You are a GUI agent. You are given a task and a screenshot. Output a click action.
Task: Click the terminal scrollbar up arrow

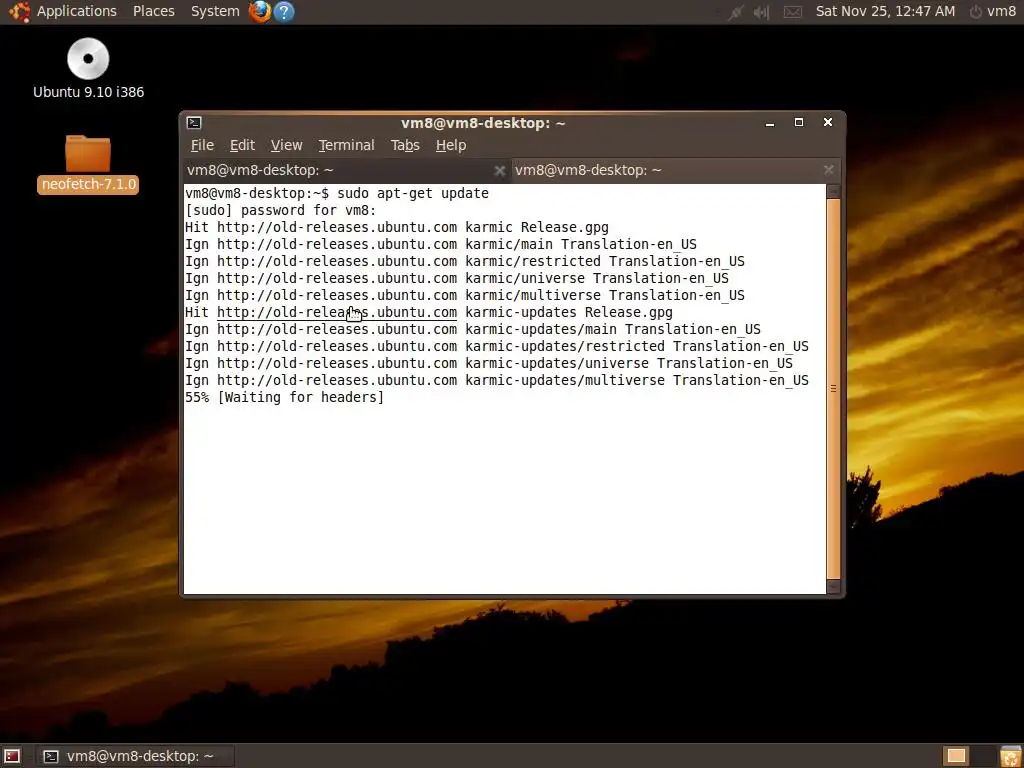[x=833, y=191]
